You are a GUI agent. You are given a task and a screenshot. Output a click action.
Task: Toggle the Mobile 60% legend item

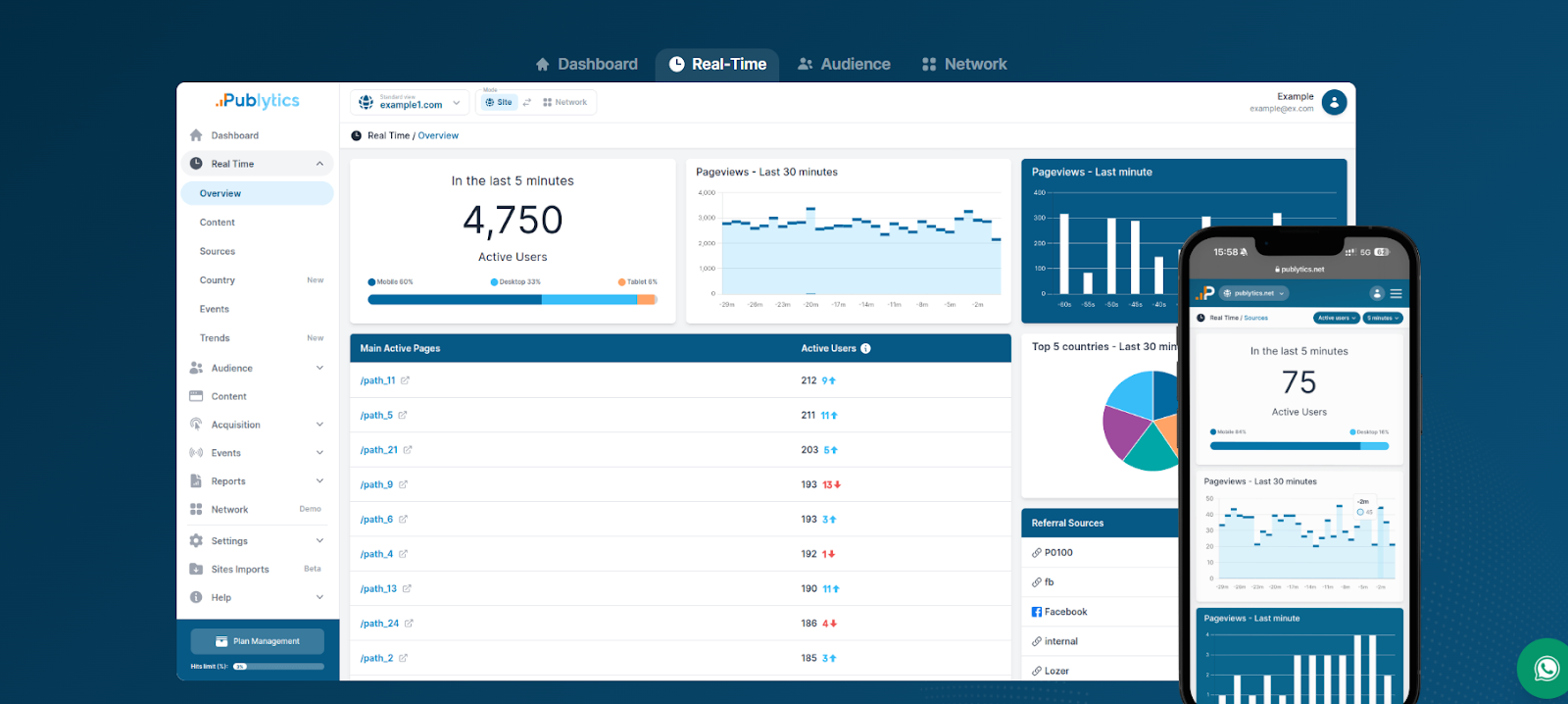click(x=390, y=281)
